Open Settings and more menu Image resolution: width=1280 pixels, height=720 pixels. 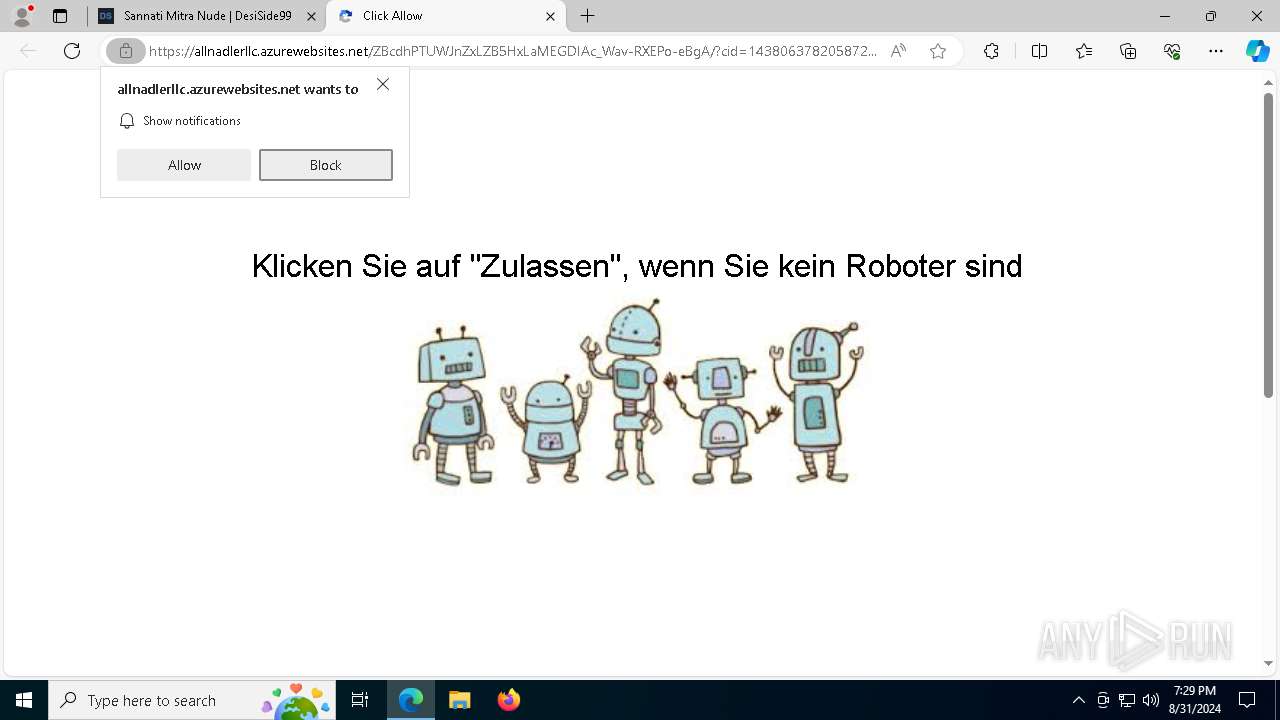coord(1216,51)
